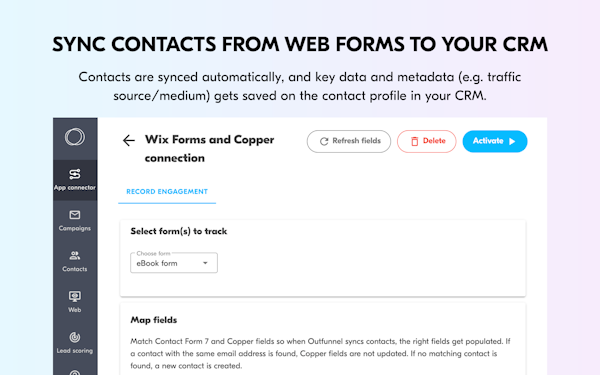Open the App connector sidebar icon

point(75,174)
